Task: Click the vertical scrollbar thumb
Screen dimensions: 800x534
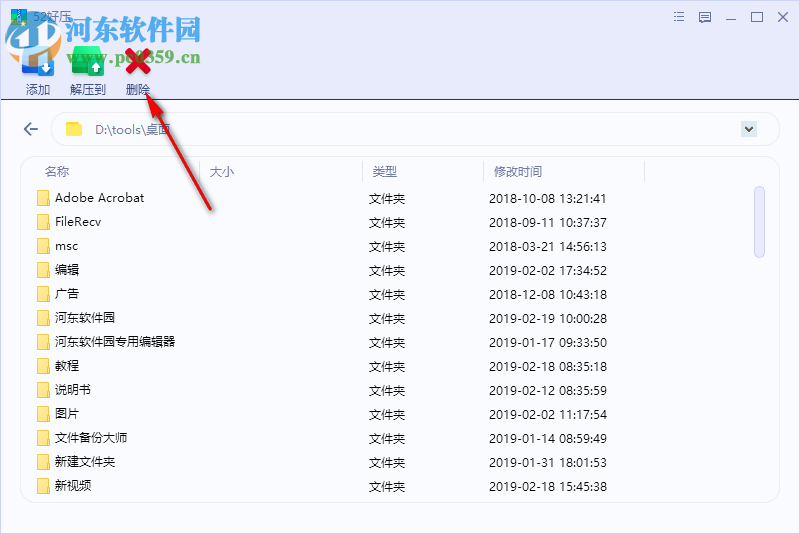Action: pos(759,222)
